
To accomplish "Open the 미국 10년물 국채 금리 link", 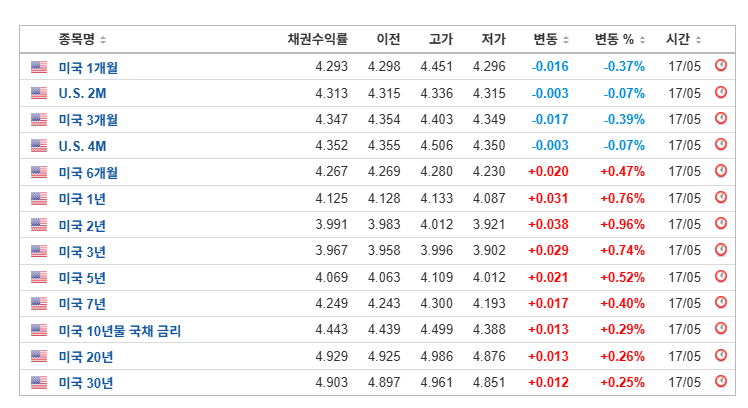I will [x=120, y=330].
